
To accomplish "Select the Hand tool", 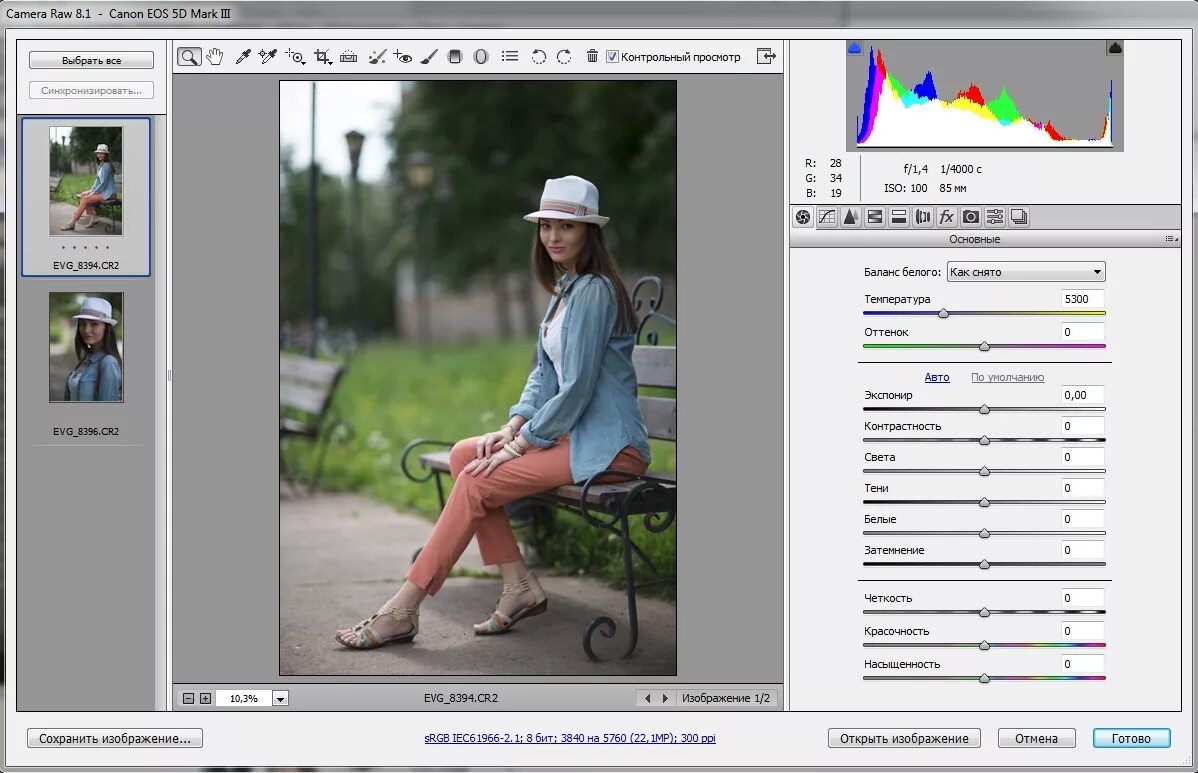I will (214, 57).
